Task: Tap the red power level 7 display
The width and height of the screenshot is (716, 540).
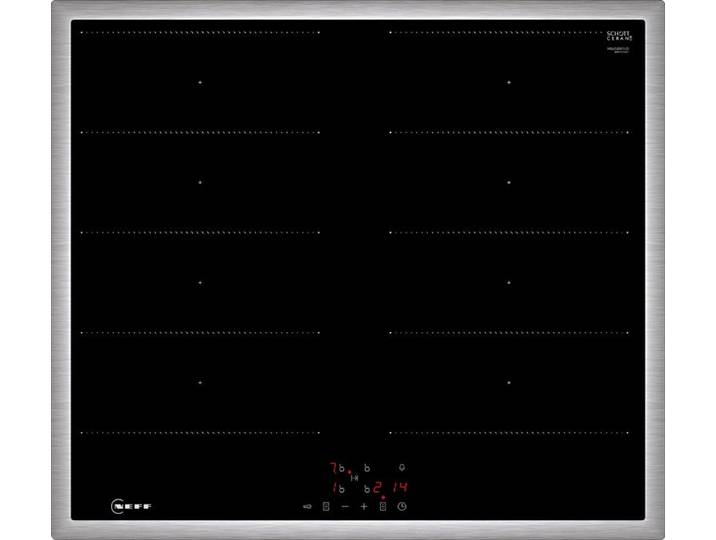Action: pos(333,468)
